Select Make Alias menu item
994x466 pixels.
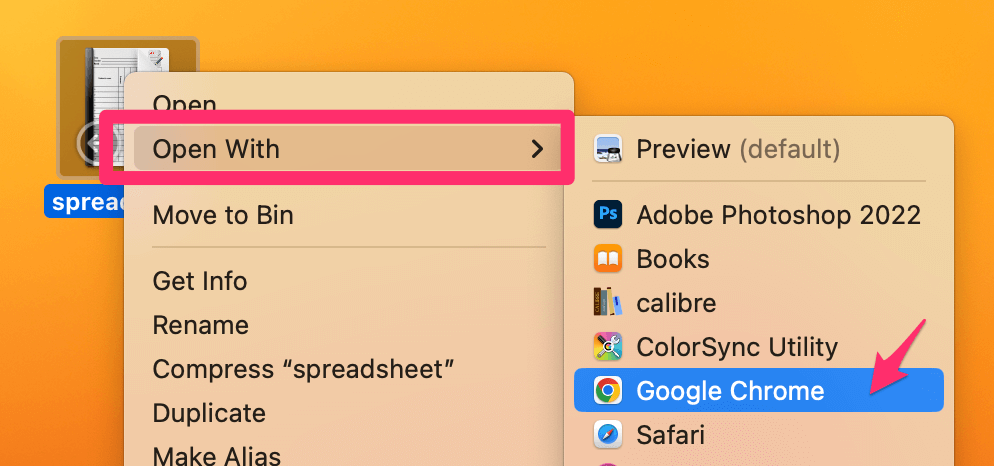click(216, 455)
